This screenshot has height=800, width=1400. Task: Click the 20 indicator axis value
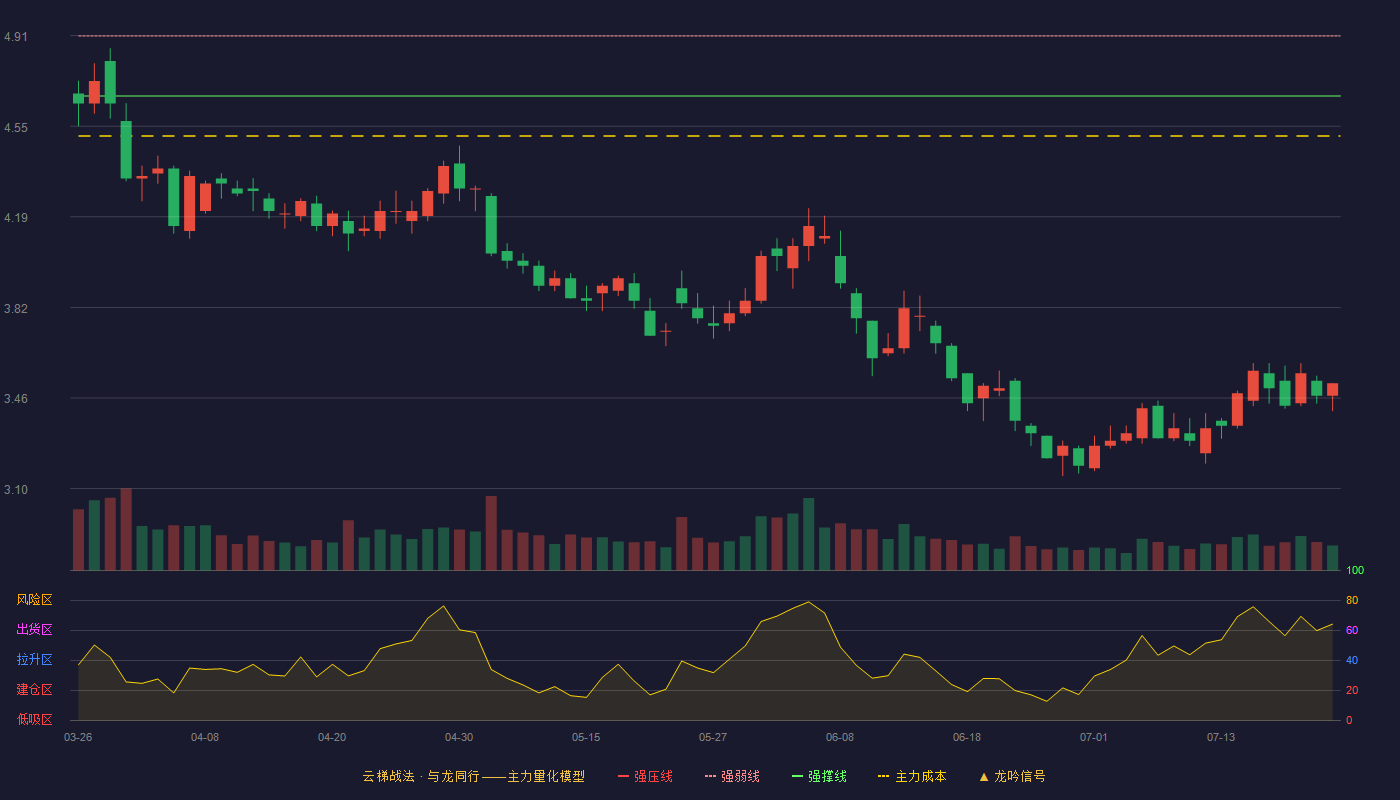click(x=1352, y=690)
